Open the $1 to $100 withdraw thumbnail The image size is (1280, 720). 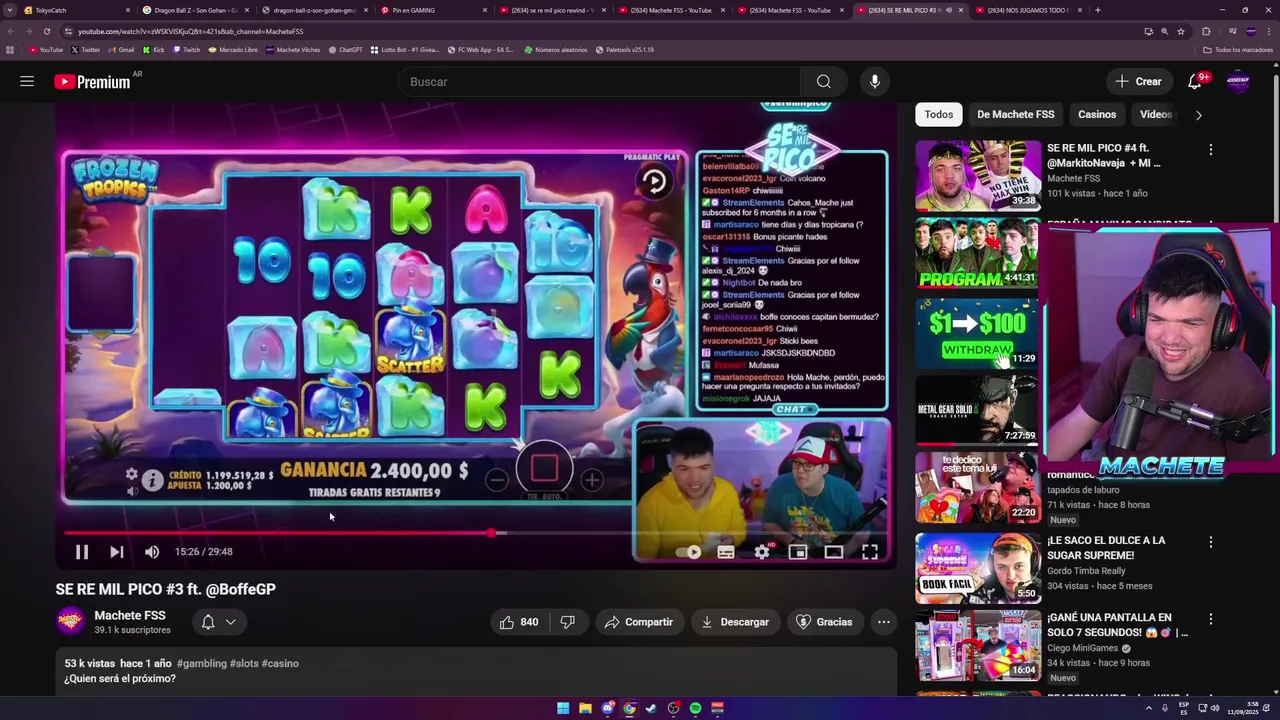pos(977,332)
